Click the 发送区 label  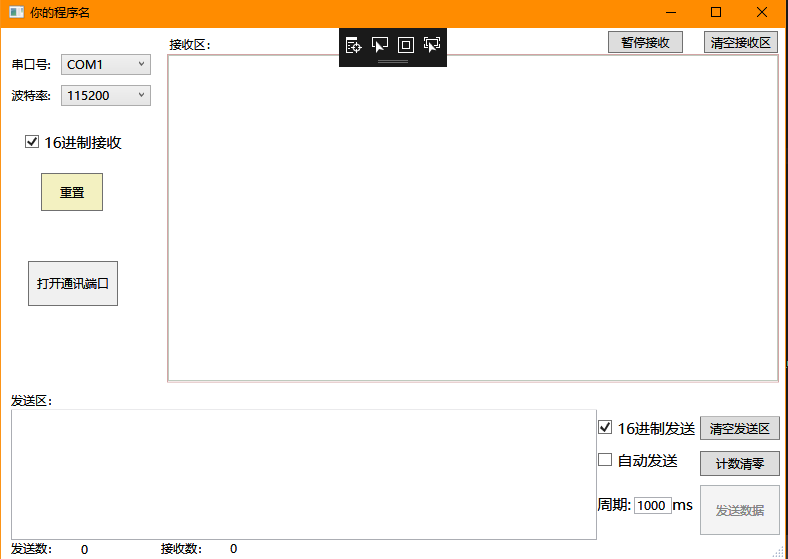tap(32, 401)
